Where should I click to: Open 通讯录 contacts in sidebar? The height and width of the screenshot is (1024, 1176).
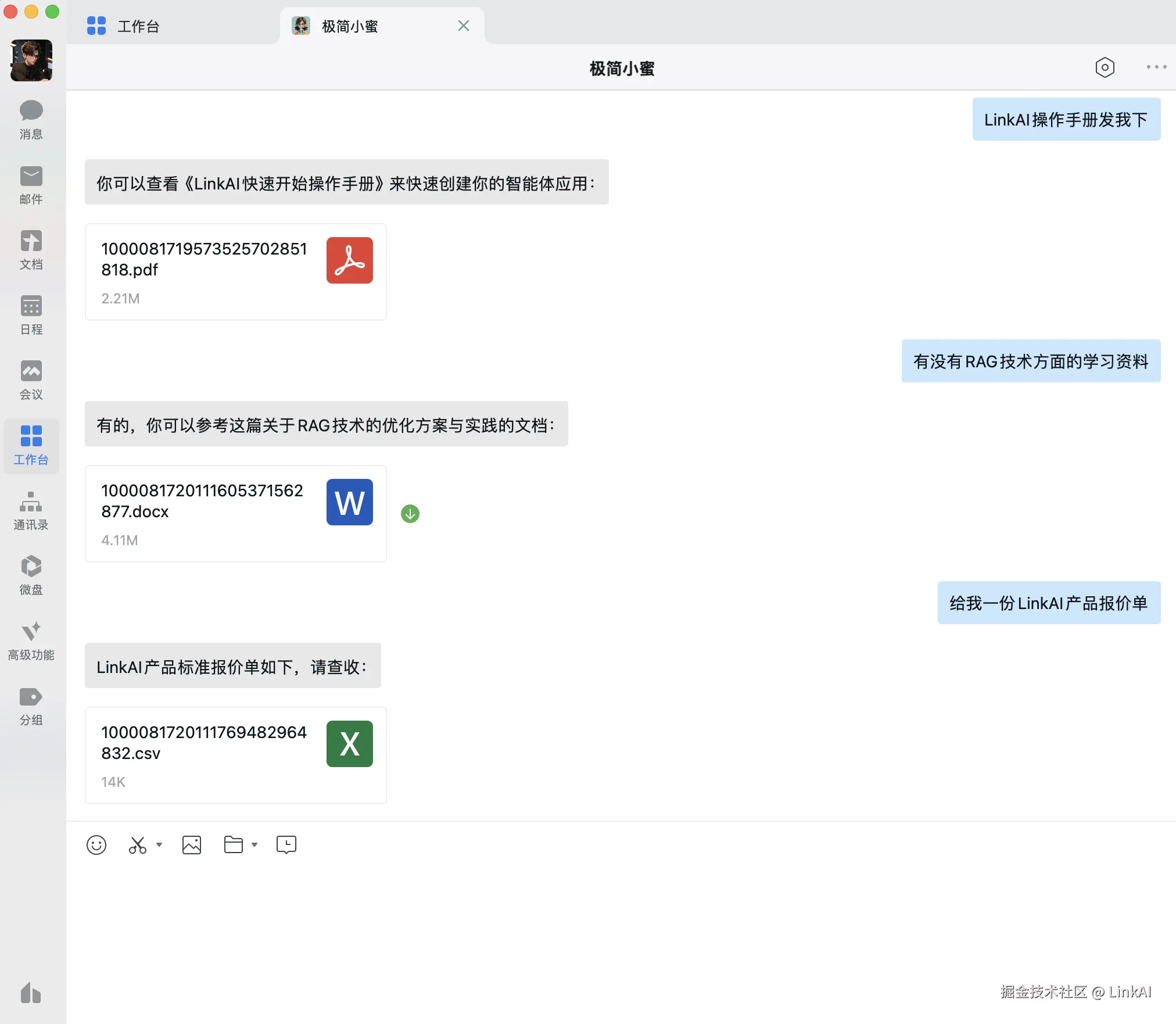(x=31, y=510)
